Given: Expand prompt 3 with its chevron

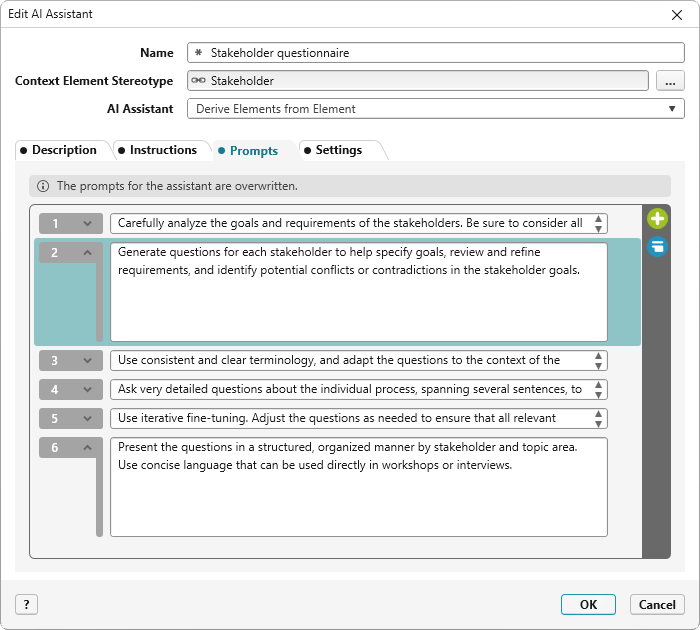Looking at the screenshot, I should pos(88,360).
